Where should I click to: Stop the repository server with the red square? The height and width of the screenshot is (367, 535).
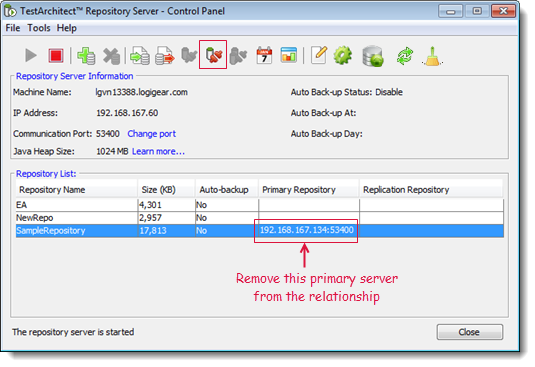coord(56,56)
